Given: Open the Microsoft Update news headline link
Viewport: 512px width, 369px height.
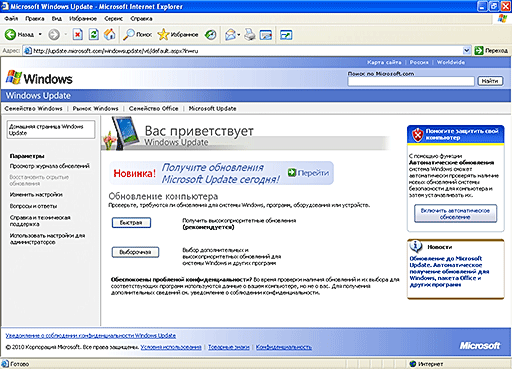Looking at the screenshot, I should (449, 271).
